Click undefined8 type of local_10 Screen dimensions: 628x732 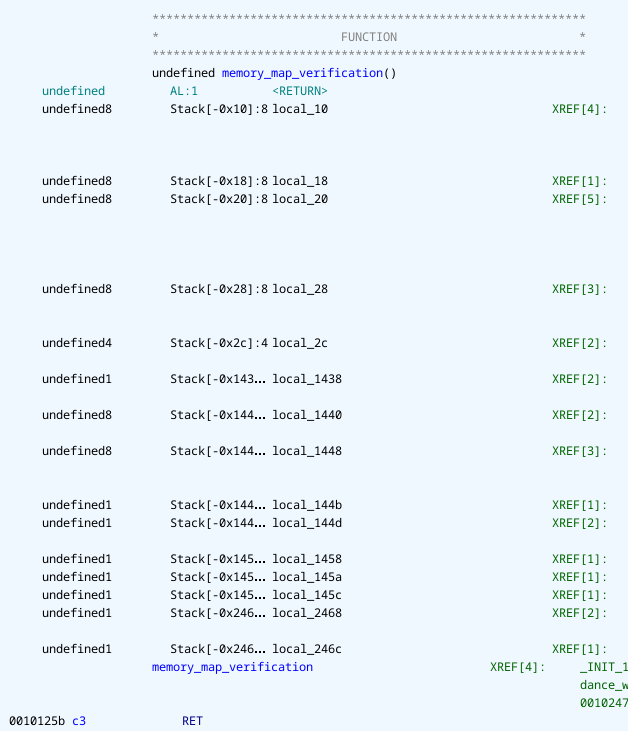77,109
